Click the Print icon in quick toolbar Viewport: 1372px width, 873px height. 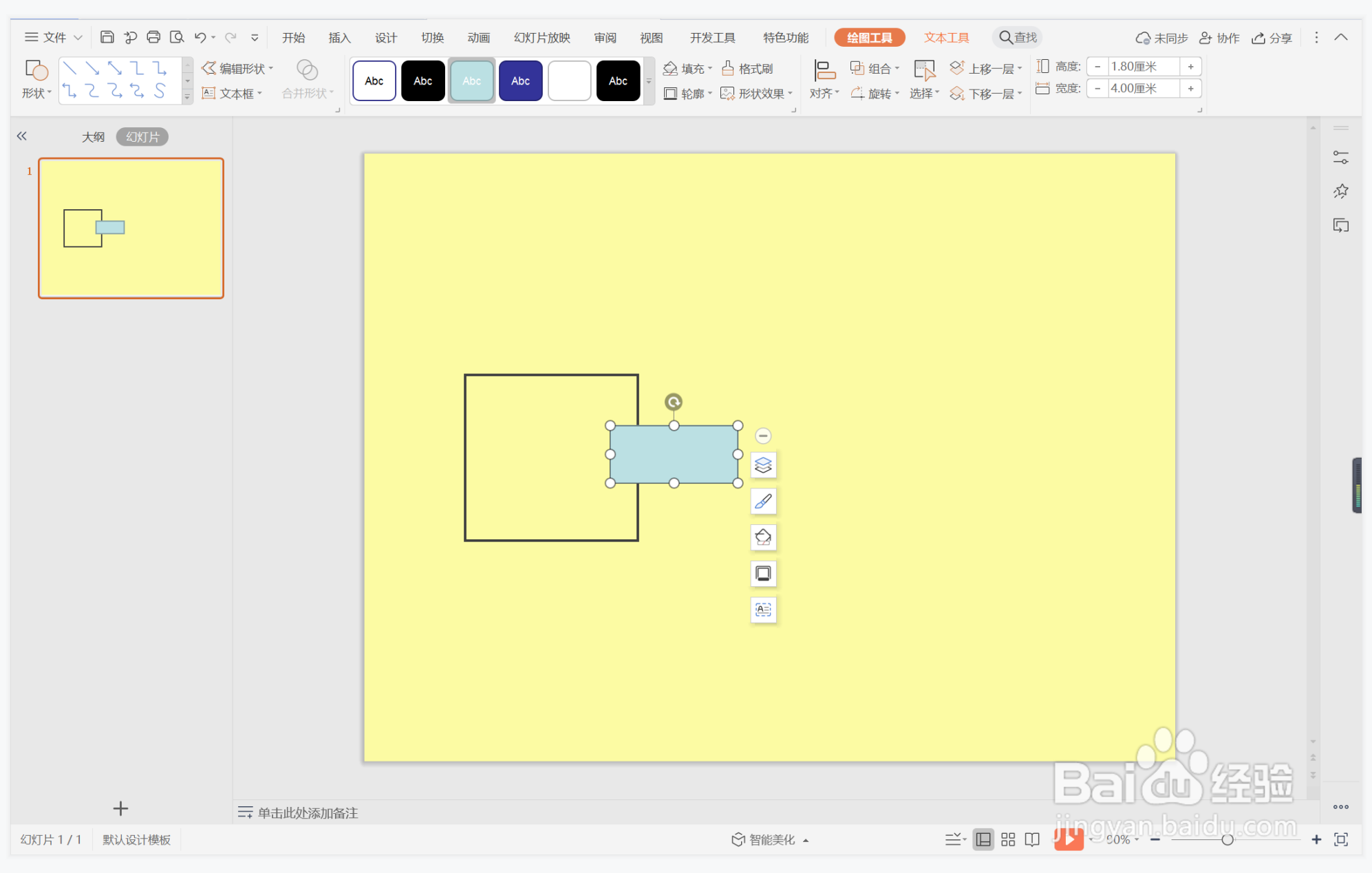point(153,37)
